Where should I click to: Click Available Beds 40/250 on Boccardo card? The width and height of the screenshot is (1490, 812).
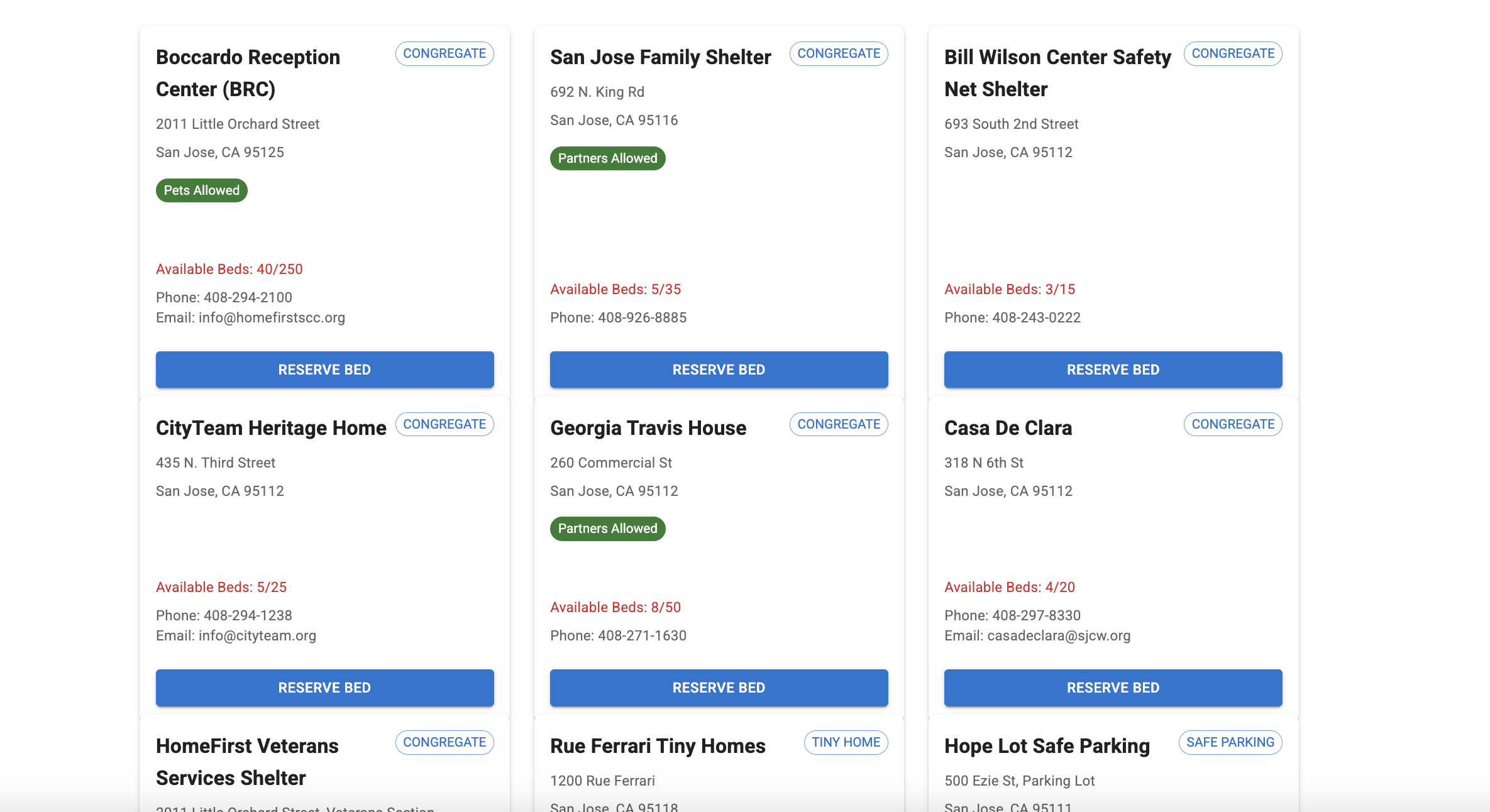pos(229,269)
